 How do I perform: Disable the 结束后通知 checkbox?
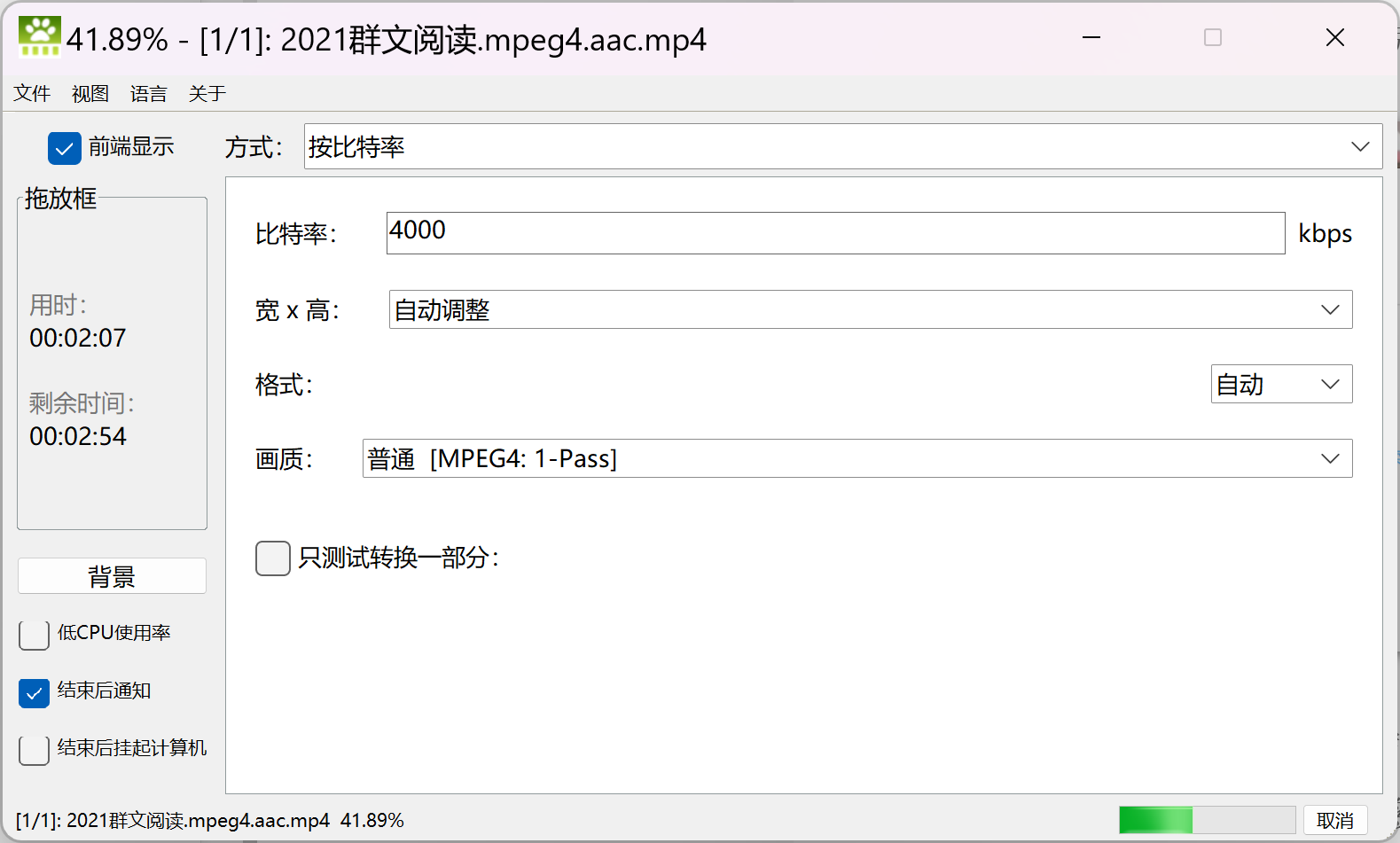coord(34,692)
